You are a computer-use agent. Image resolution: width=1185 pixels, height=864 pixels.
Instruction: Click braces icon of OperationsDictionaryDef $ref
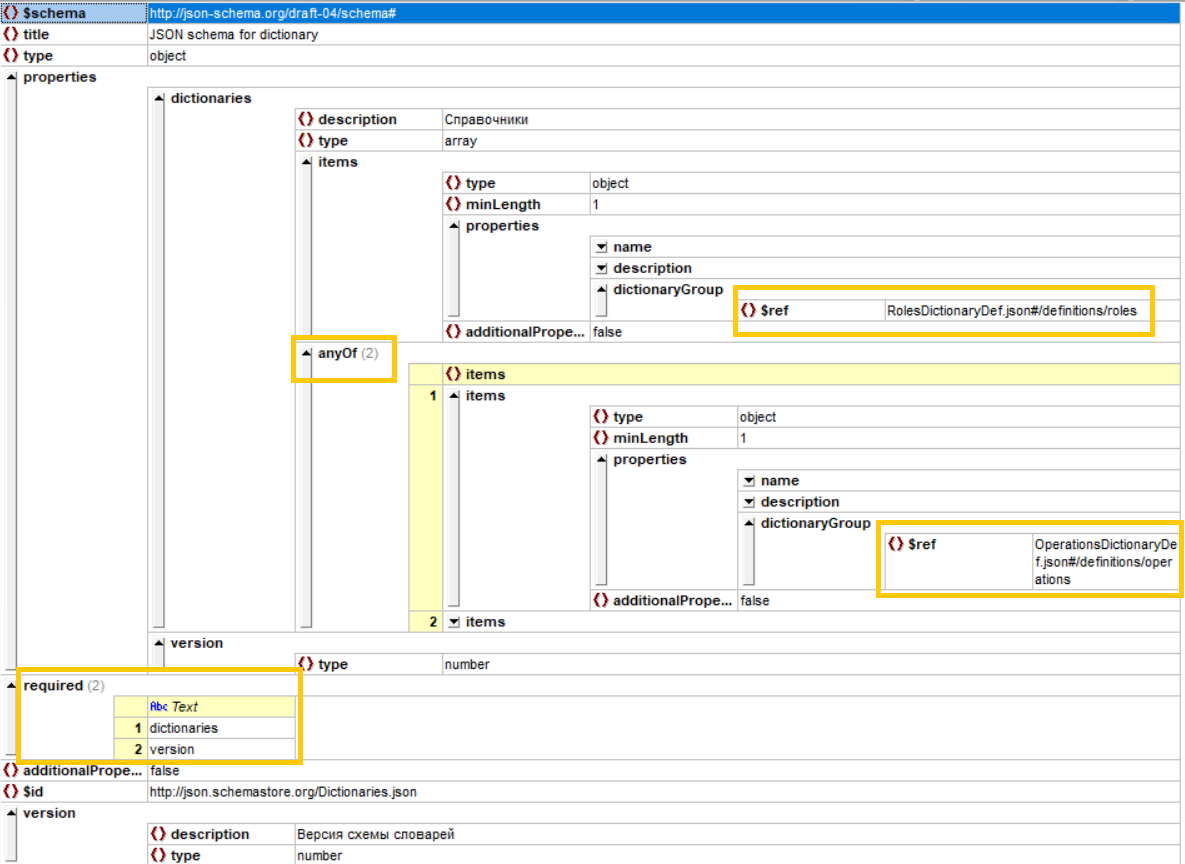tap(896, 543)
